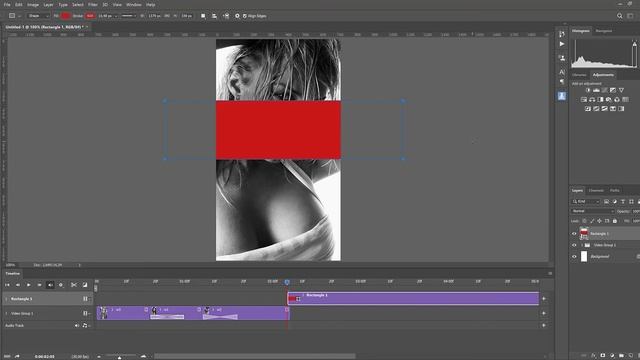This screenshot has height=360, width=640.
Task: Switch to the Navigator tab
Action: pyautogui.click(x=604, y=31)
